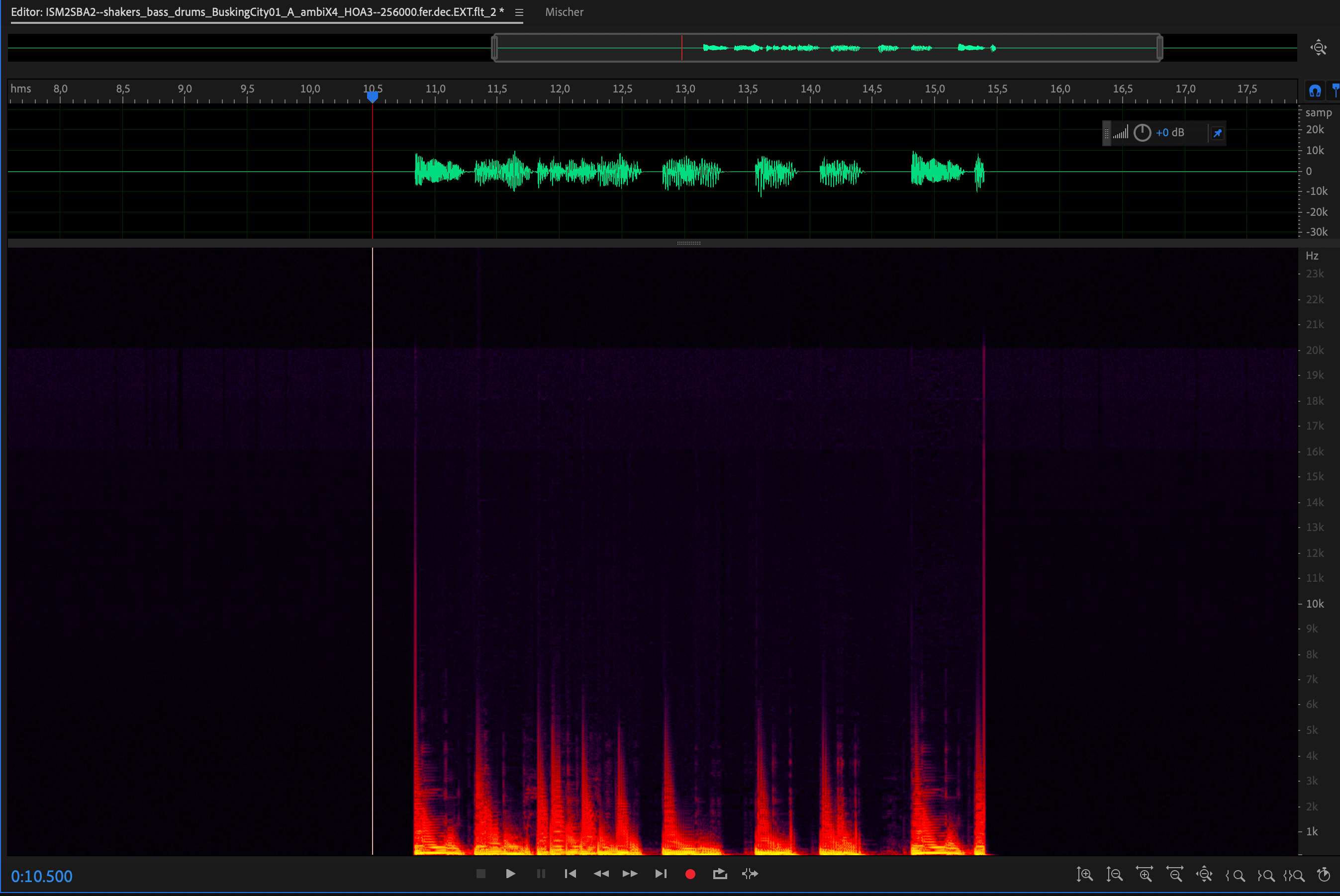Click the amplitude zoom-out icon
Image resolution: width=1340 pixels, height=896 pixels.
[1114, 874]
